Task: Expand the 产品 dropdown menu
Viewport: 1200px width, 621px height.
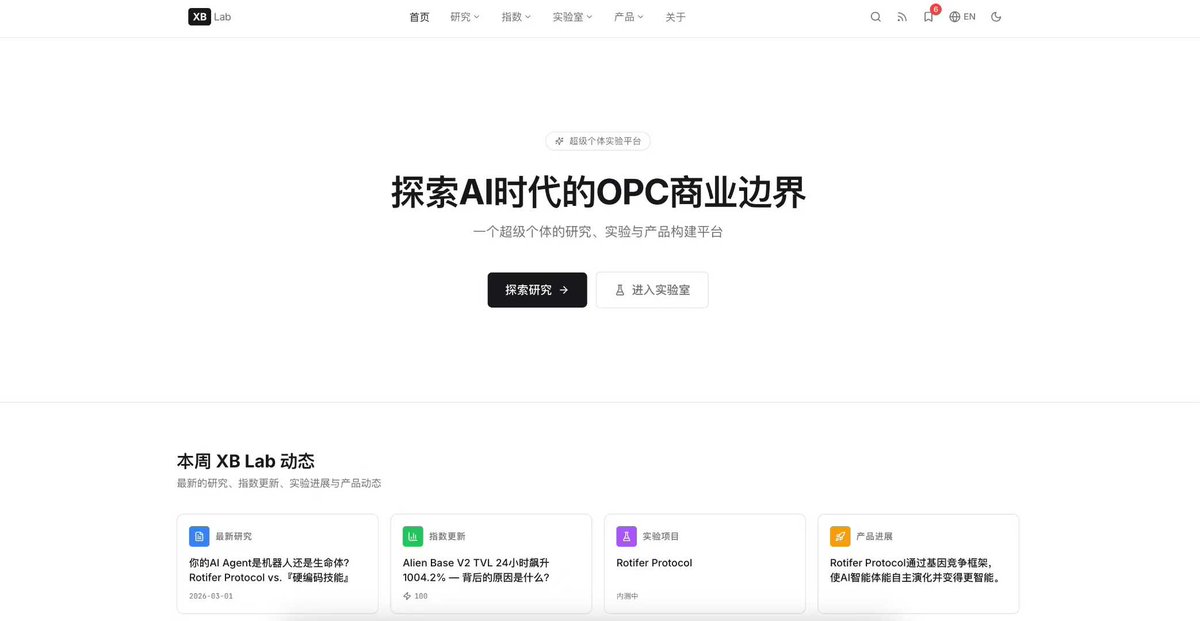Action: [629, 17]
